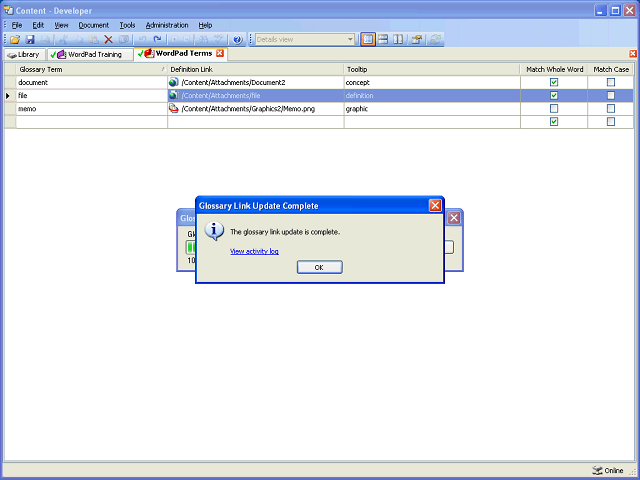The width and height of the screenshot is (640, 480).
Task: Open the Tools menu
Action: click(127, 25)
